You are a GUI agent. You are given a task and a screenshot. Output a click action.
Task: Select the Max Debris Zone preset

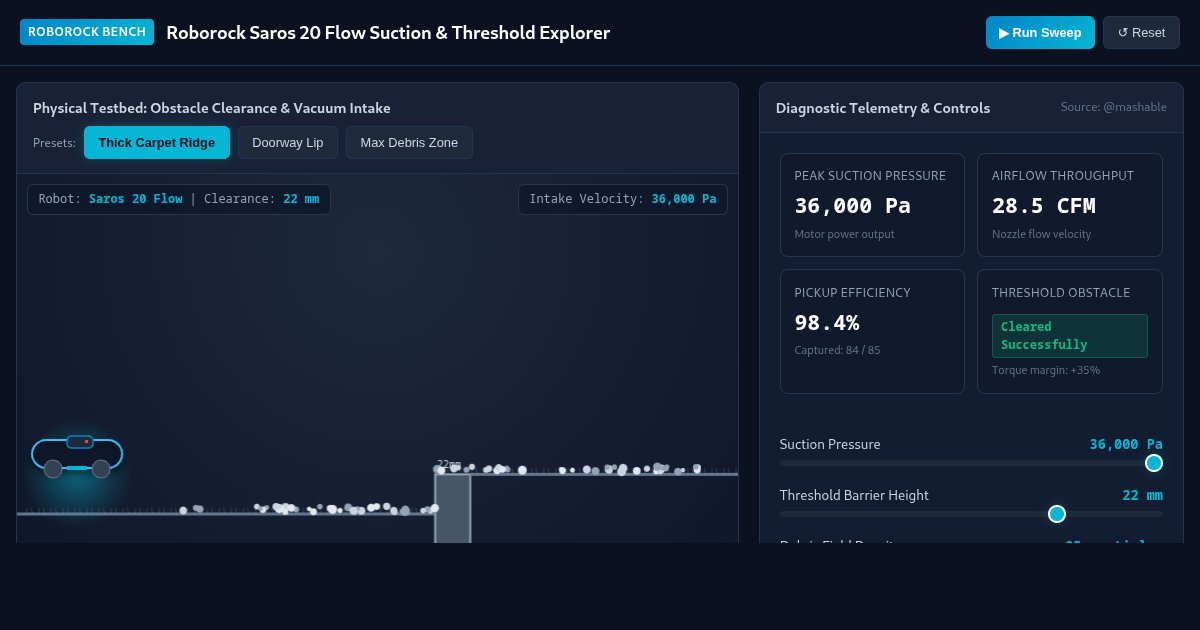tap(409, 142)
